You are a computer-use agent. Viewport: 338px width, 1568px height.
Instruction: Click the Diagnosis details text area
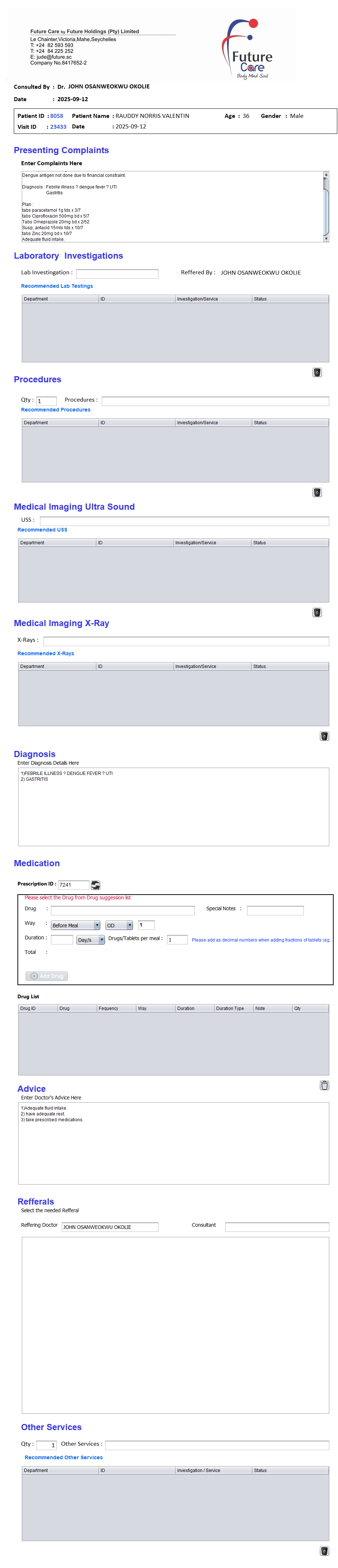click(173, 806)
